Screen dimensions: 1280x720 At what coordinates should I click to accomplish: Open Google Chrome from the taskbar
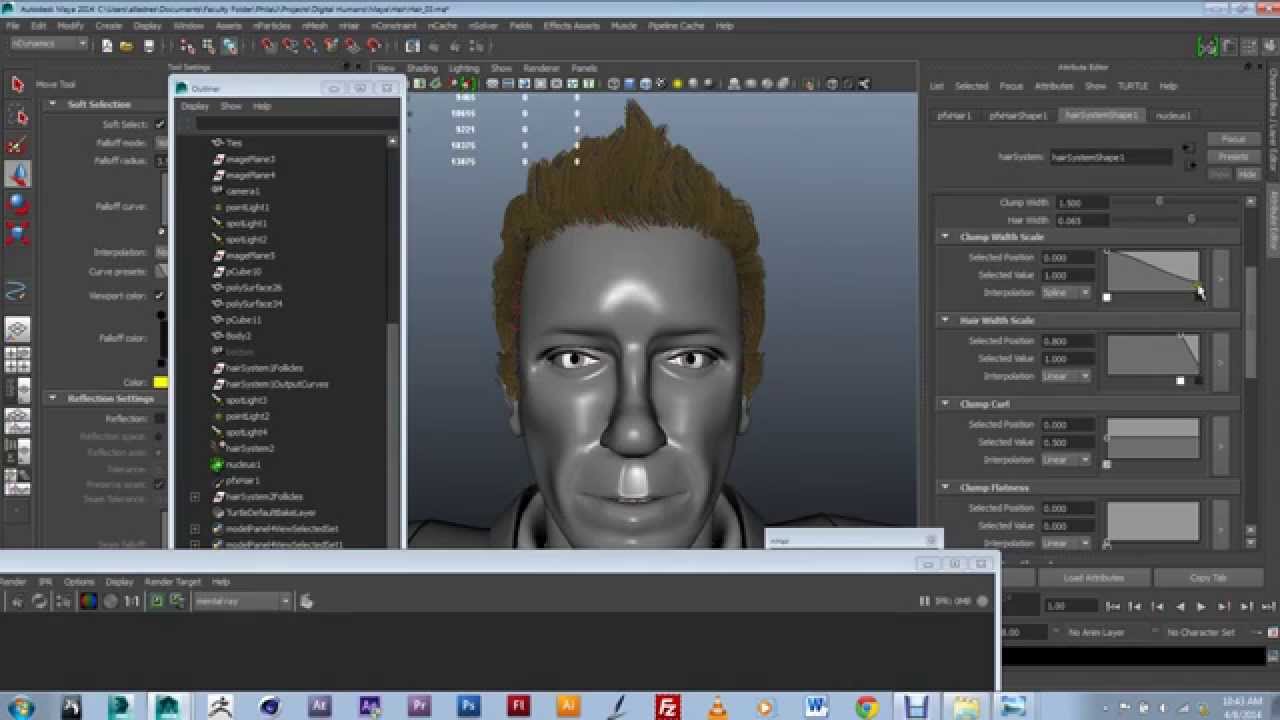click(866, 706)
